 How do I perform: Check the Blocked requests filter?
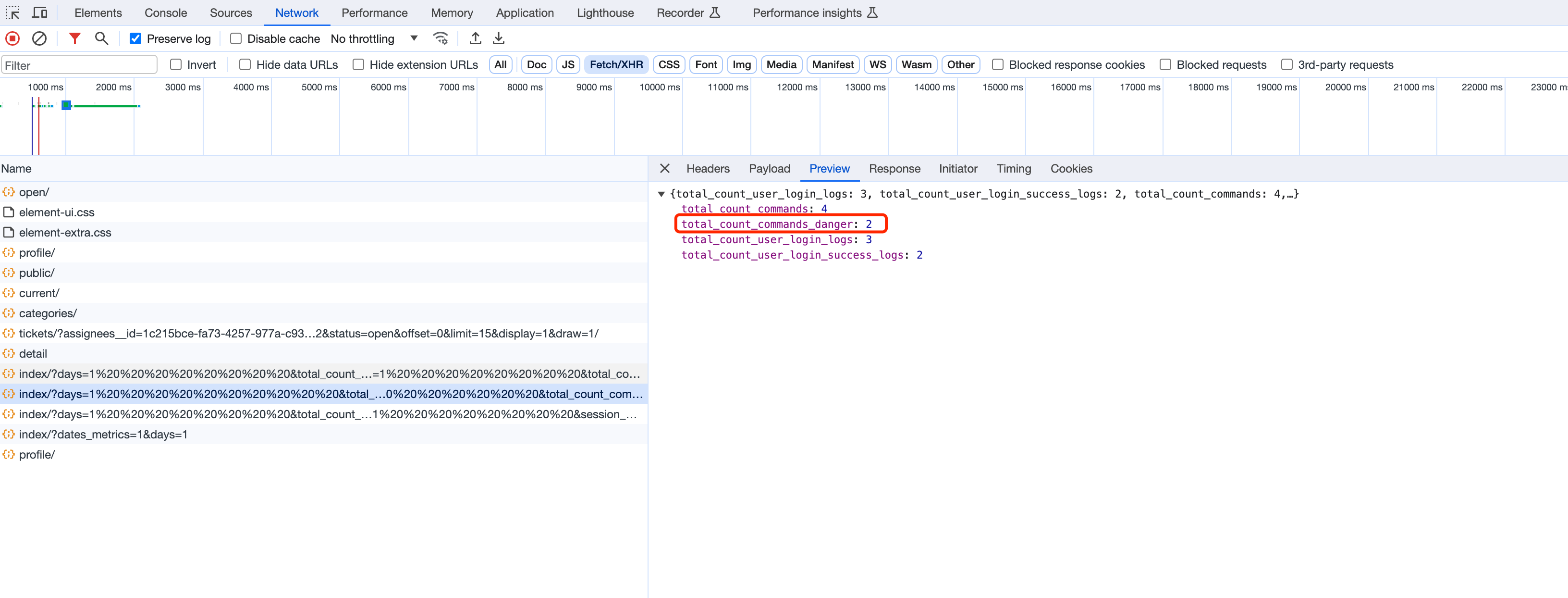1165,64
